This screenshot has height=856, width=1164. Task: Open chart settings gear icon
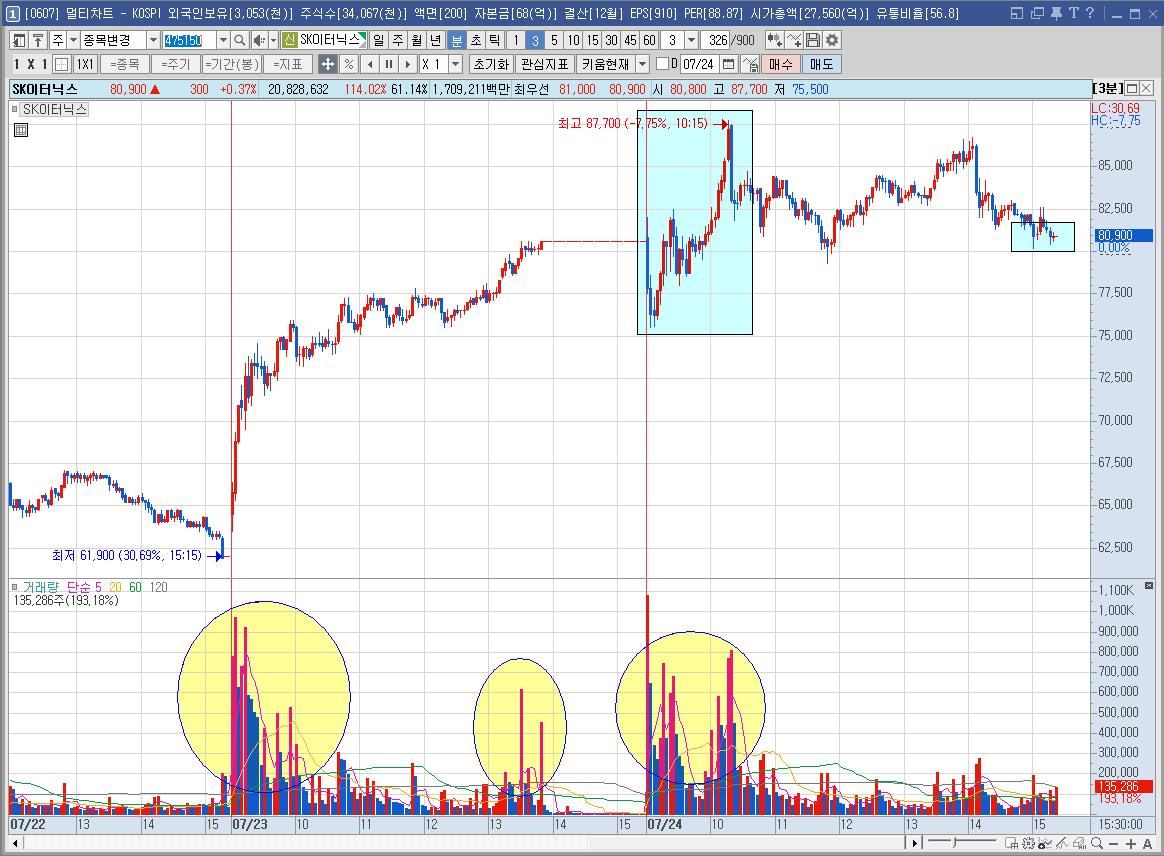832,40
